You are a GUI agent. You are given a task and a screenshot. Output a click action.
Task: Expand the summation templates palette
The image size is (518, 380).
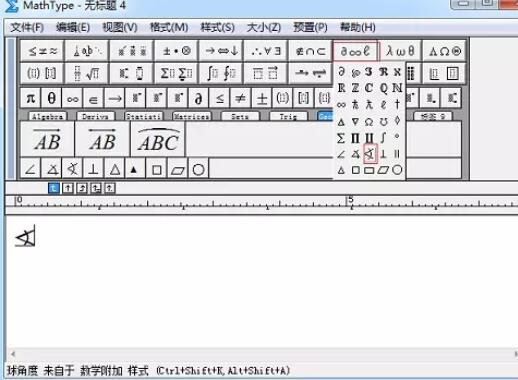pyautogui.click(x=176, y=73)
